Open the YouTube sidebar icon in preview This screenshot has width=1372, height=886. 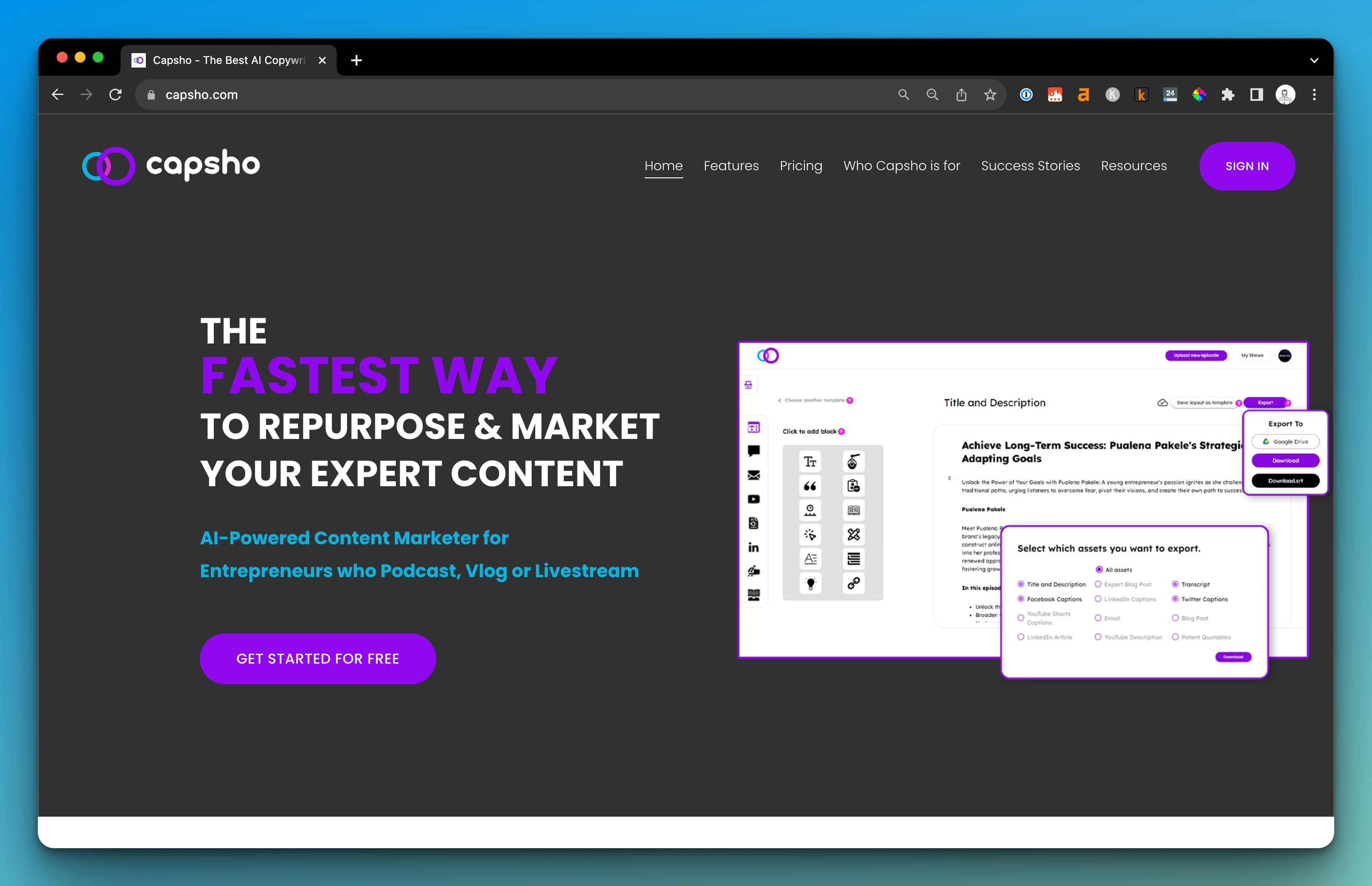click(754, 499)
